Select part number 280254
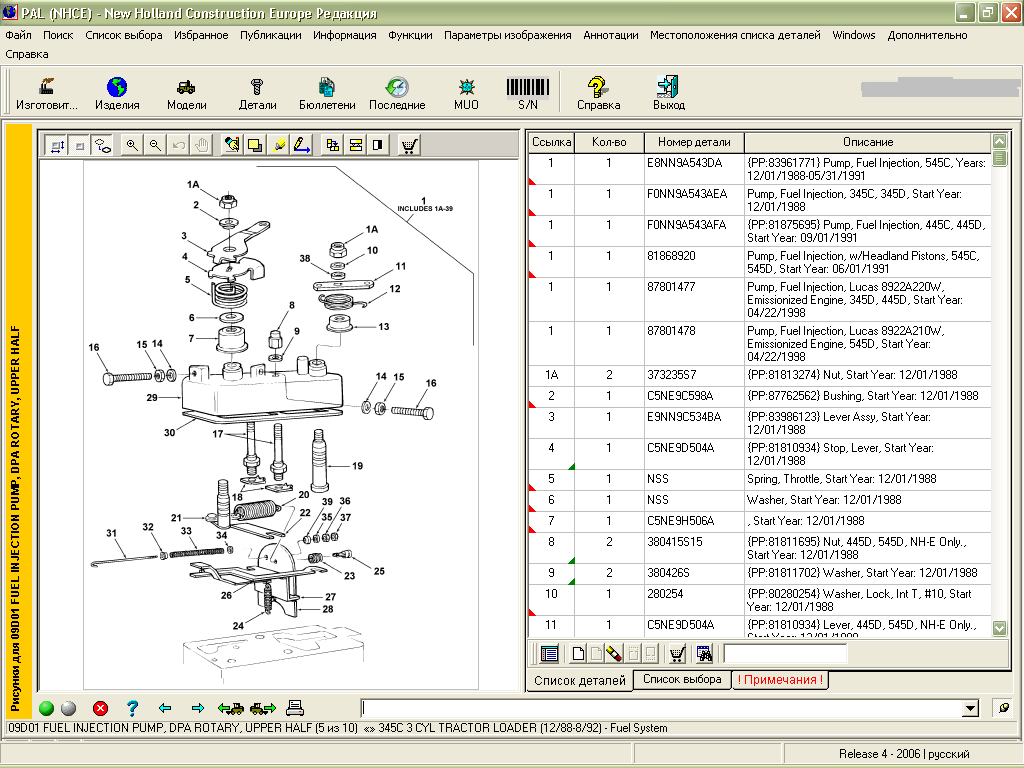The height and width of the screenshot is (768, 1024). 665,594
